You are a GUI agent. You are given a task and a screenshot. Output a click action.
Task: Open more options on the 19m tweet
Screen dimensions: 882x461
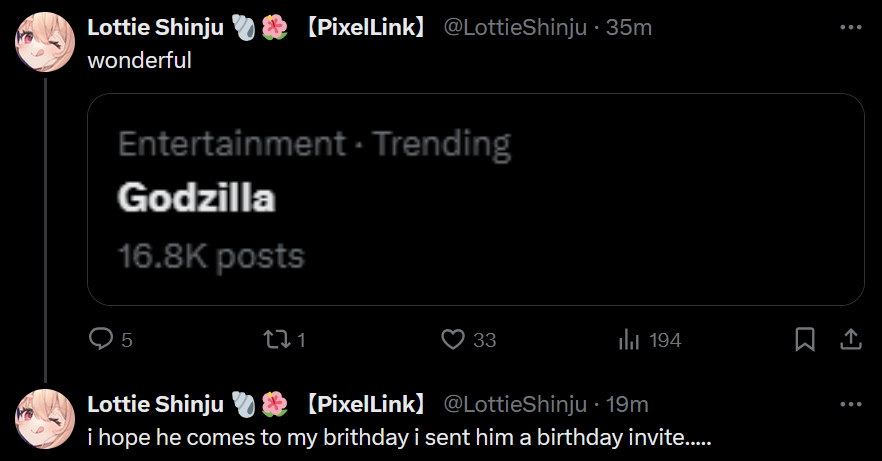point(850,404)
